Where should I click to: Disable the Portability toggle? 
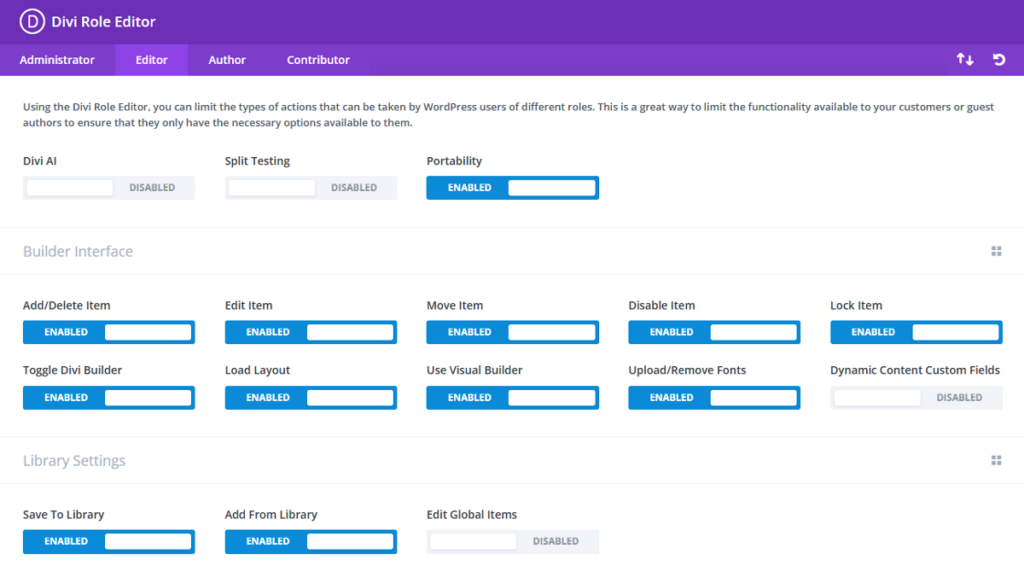click(512, 187)
